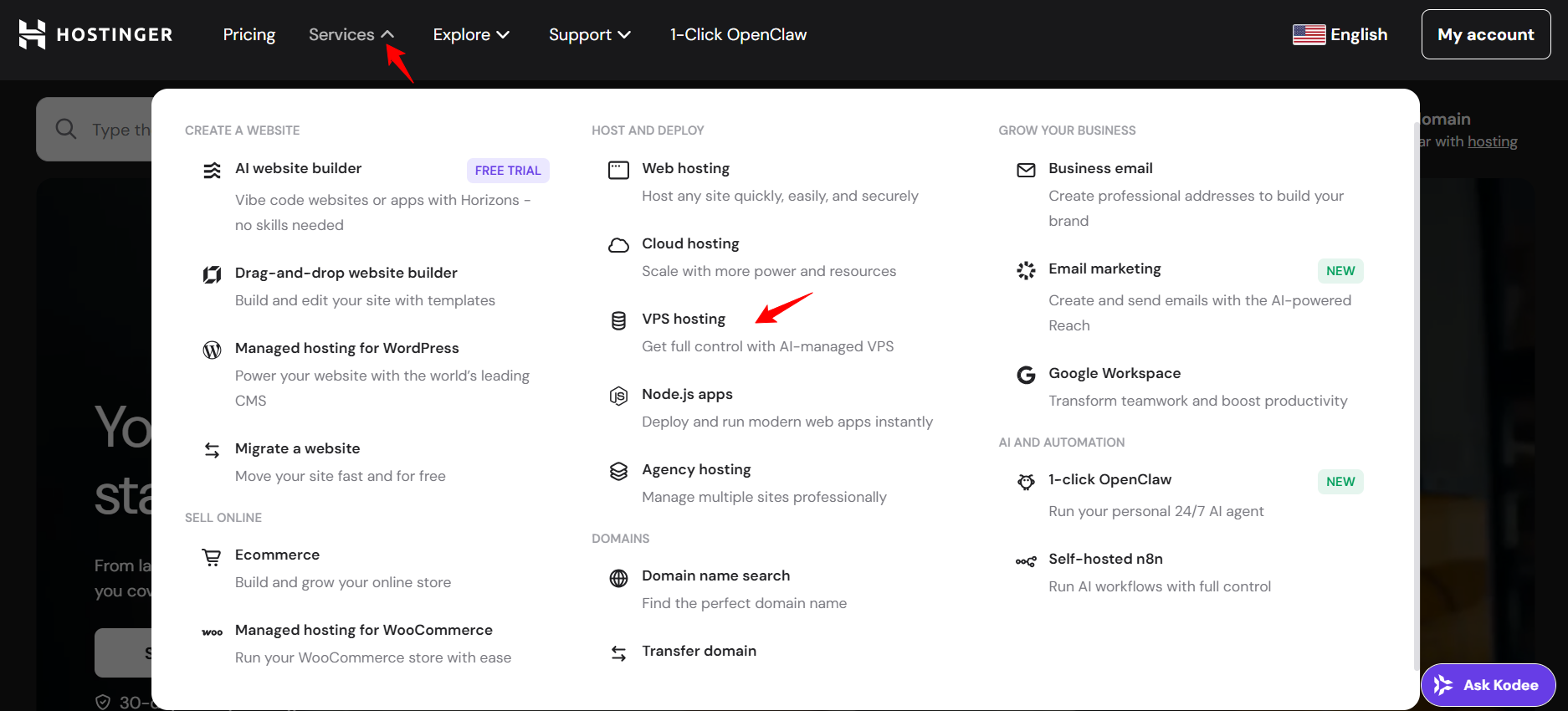This screenshot has width=1568, height=711.
Task: Open 1-Click OpenClaw in top navigation
Action: coord(738,34)
